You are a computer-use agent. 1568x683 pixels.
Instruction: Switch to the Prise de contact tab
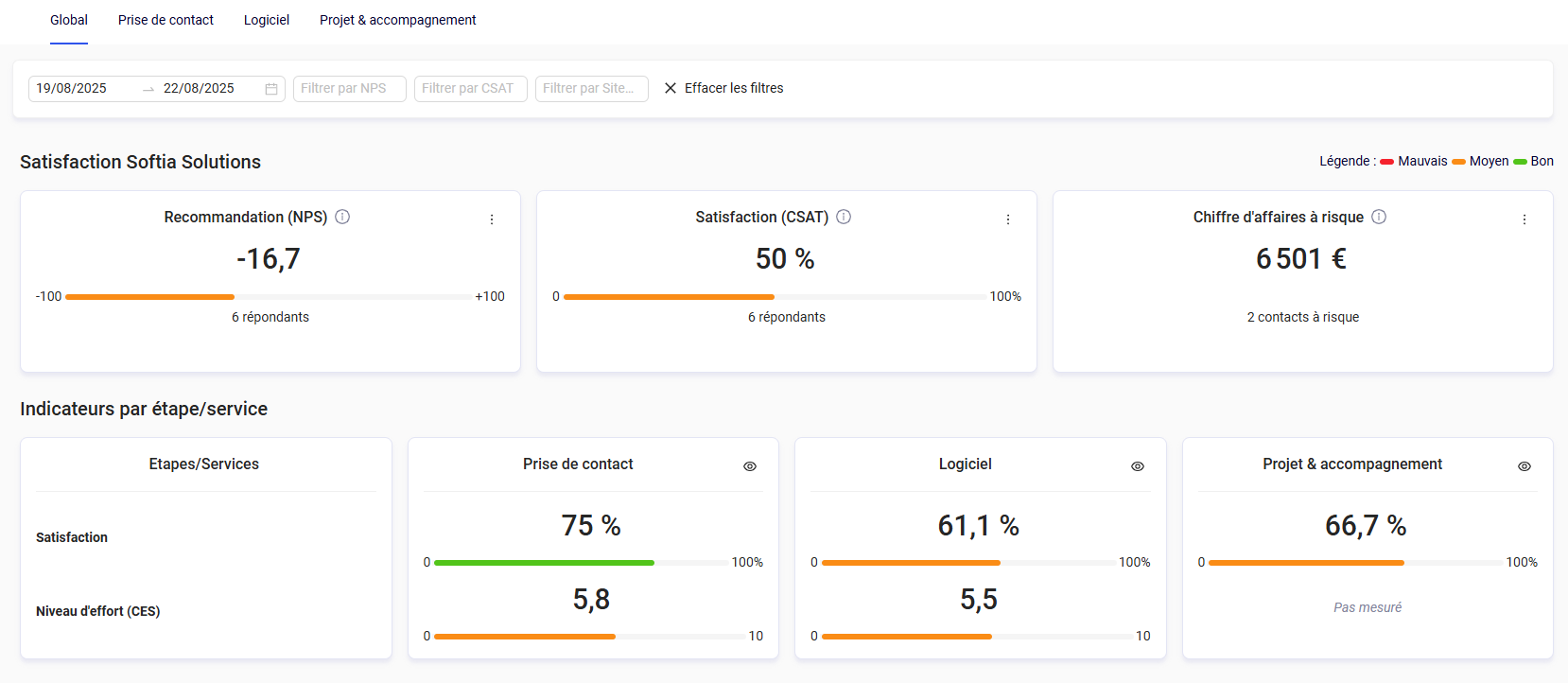(x=166, y=20)
